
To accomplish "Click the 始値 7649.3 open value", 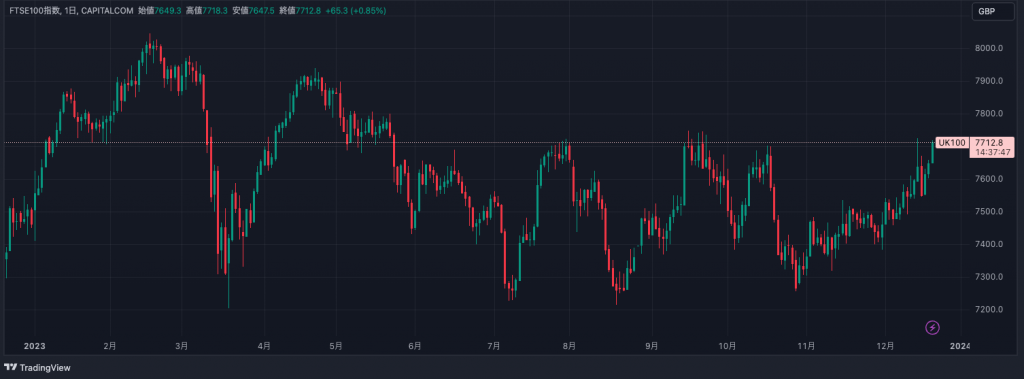I will [x=160, y=11].
